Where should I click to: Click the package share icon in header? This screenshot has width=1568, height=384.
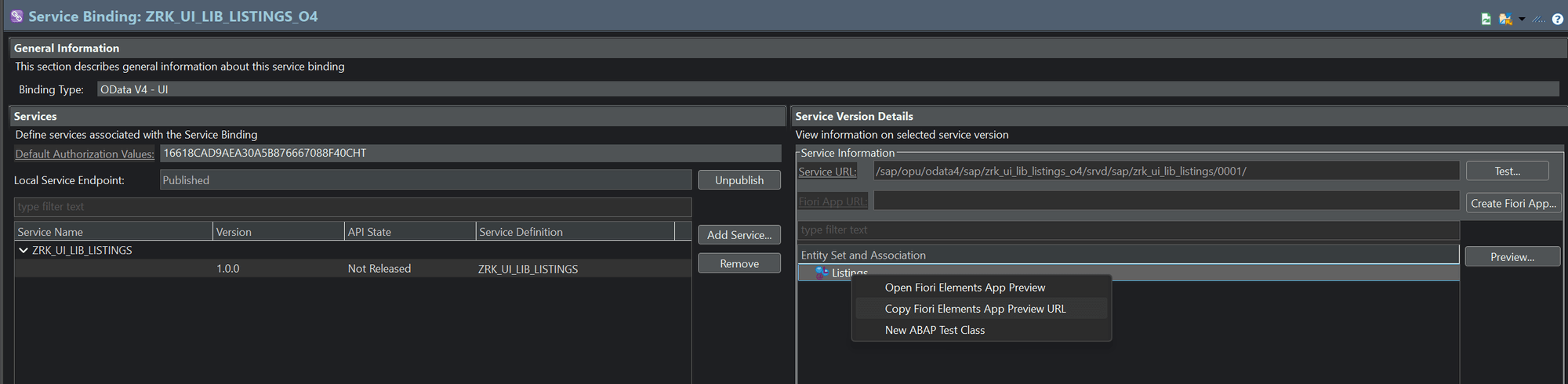pos(1504,19)
